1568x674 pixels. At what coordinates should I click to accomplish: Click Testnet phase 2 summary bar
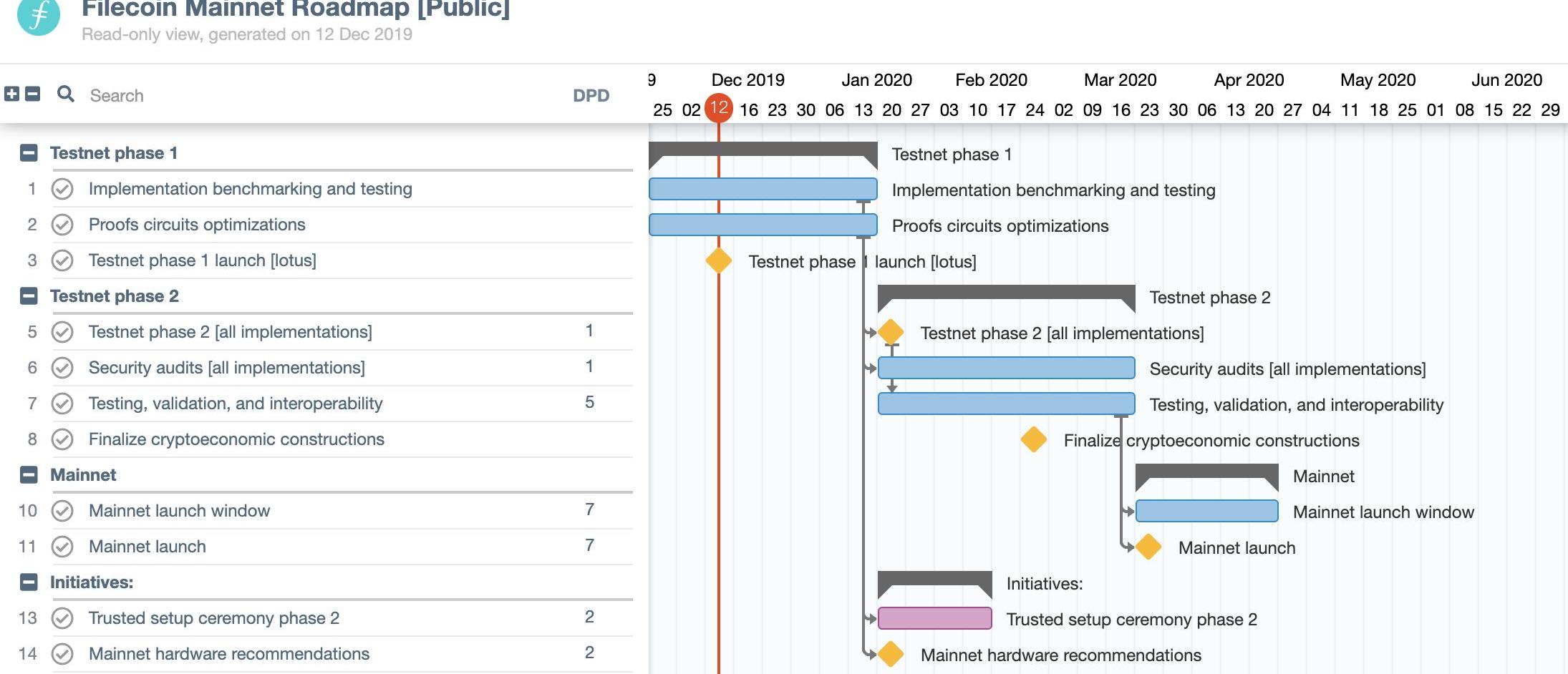1007,293
